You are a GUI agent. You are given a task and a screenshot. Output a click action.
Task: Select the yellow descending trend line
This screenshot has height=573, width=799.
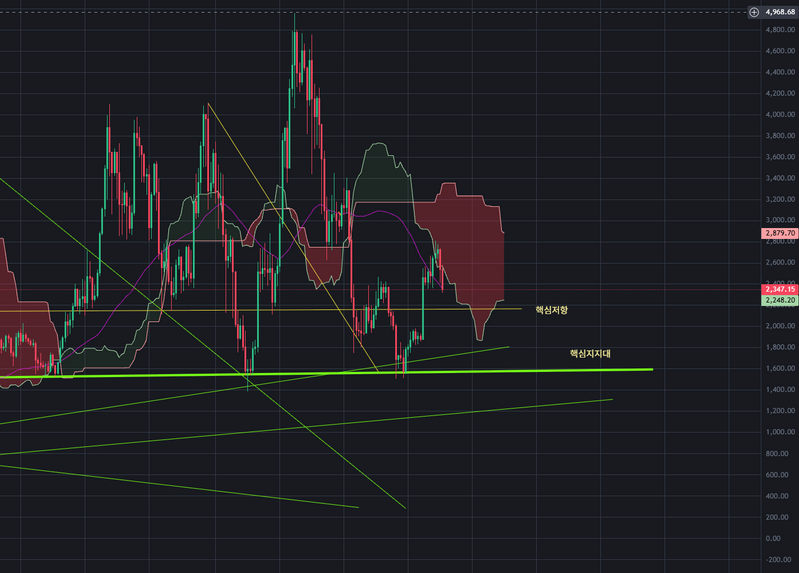click(293, 238)
